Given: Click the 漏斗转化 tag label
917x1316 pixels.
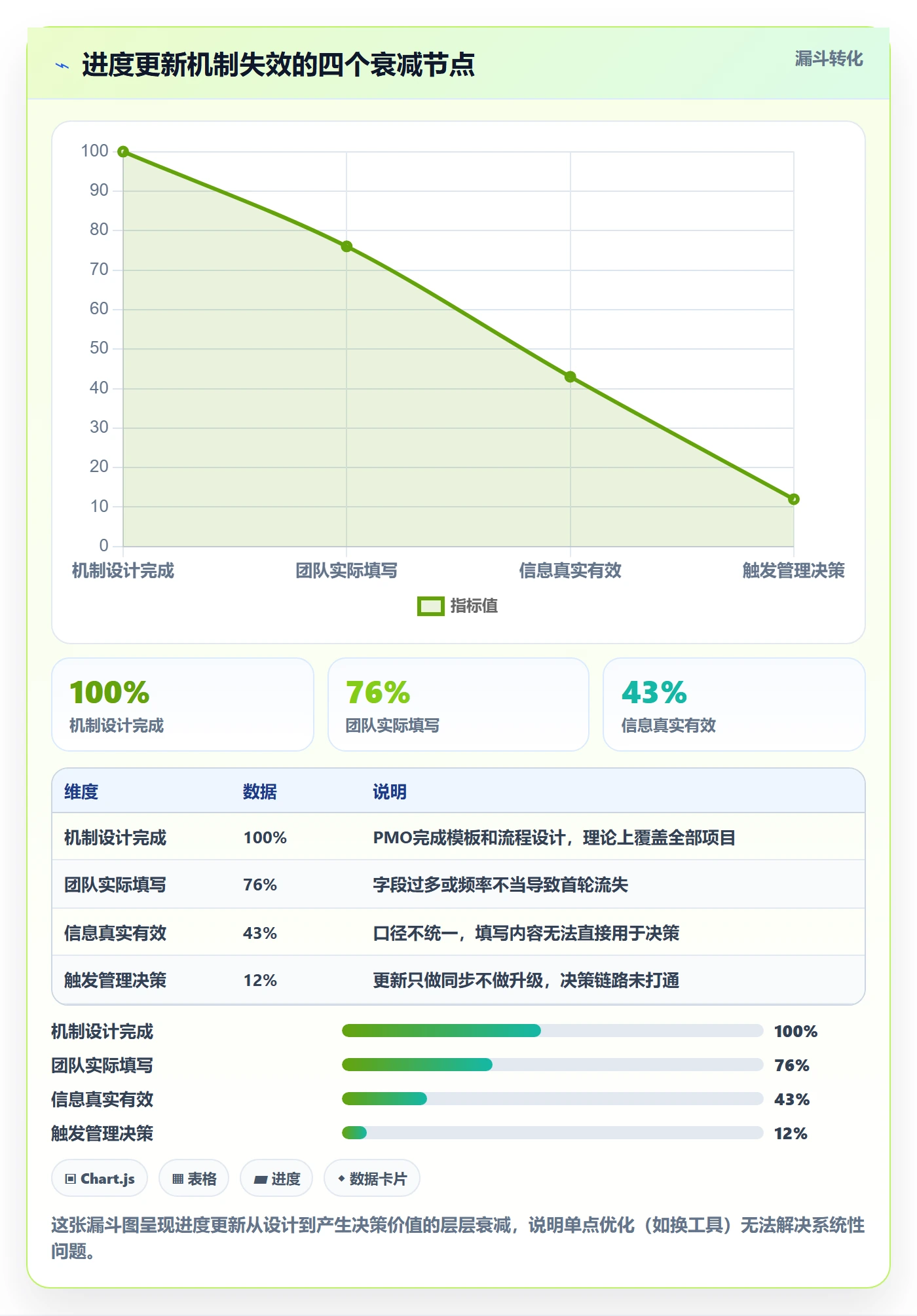Looking at the screenshot, I should click(x=829, y=59).
